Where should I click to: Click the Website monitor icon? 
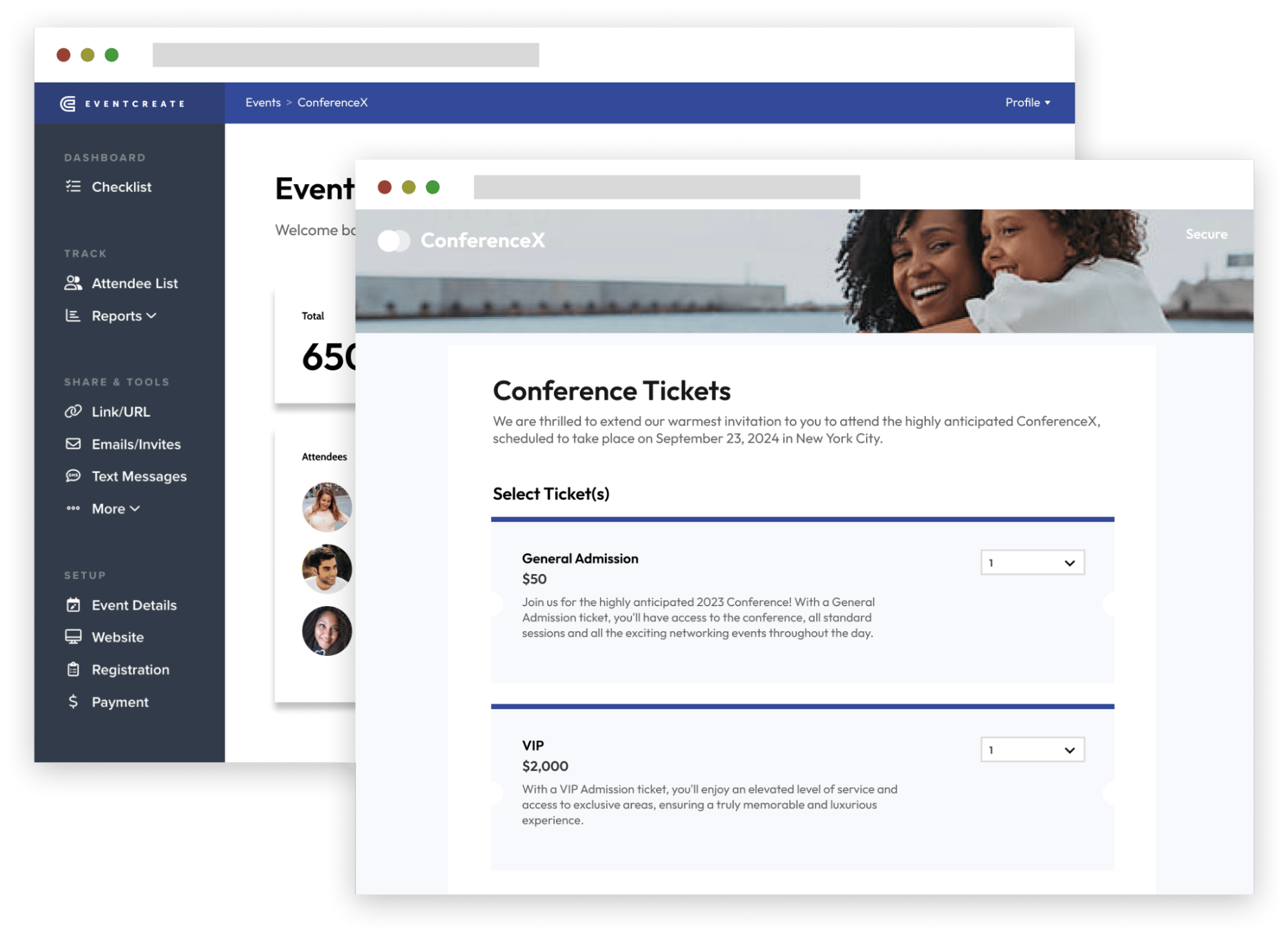(73, 637)
